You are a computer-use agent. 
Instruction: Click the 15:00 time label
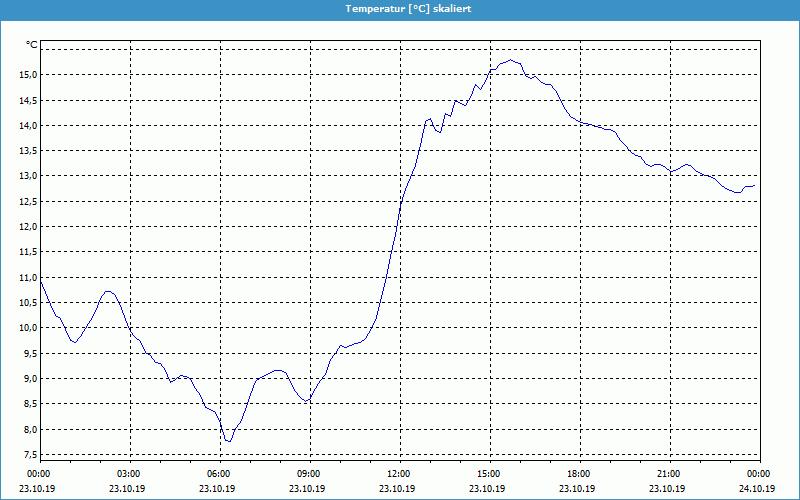(x=489, y=474)
